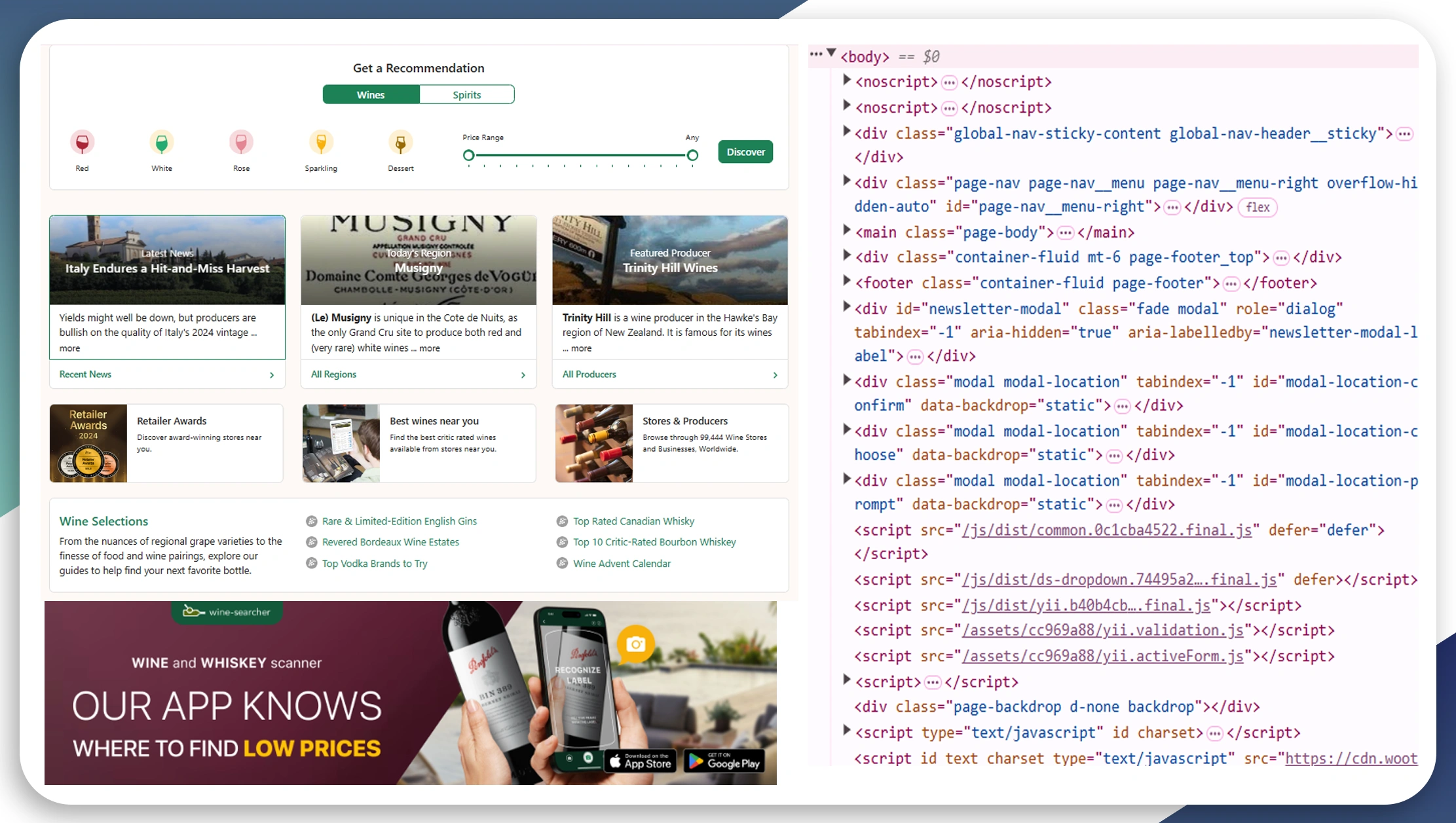Expand the modal-location-choose div

click(846, 429)
